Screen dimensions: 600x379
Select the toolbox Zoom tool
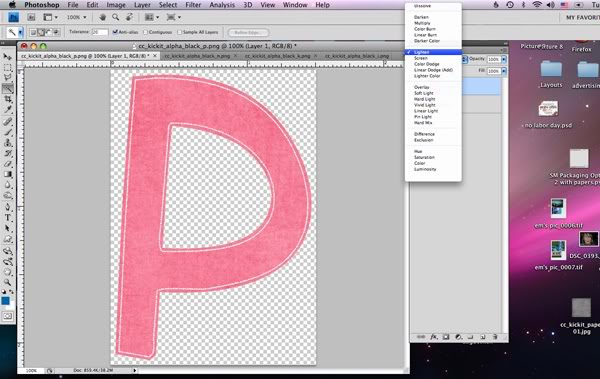coord(7,283)
